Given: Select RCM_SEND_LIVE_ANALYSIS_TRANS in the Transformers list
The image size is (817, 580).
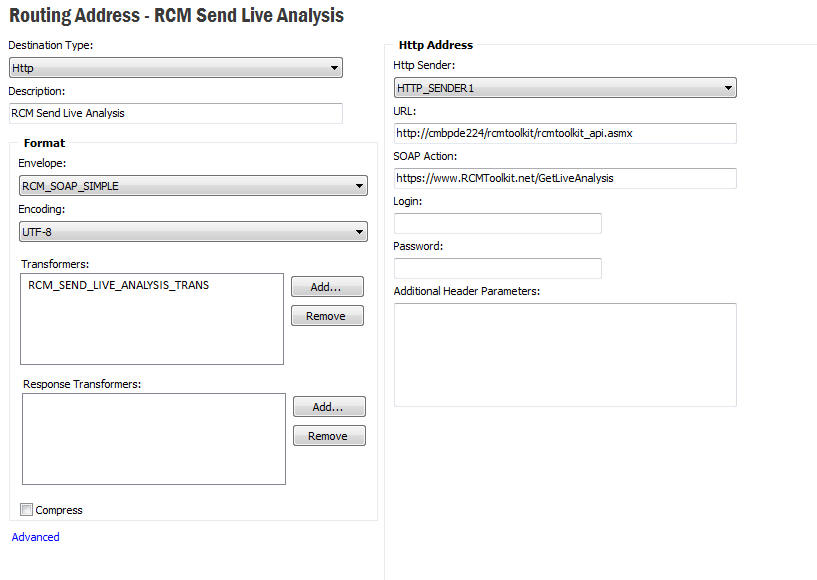Looking at the screenshot, I should 118,285.
